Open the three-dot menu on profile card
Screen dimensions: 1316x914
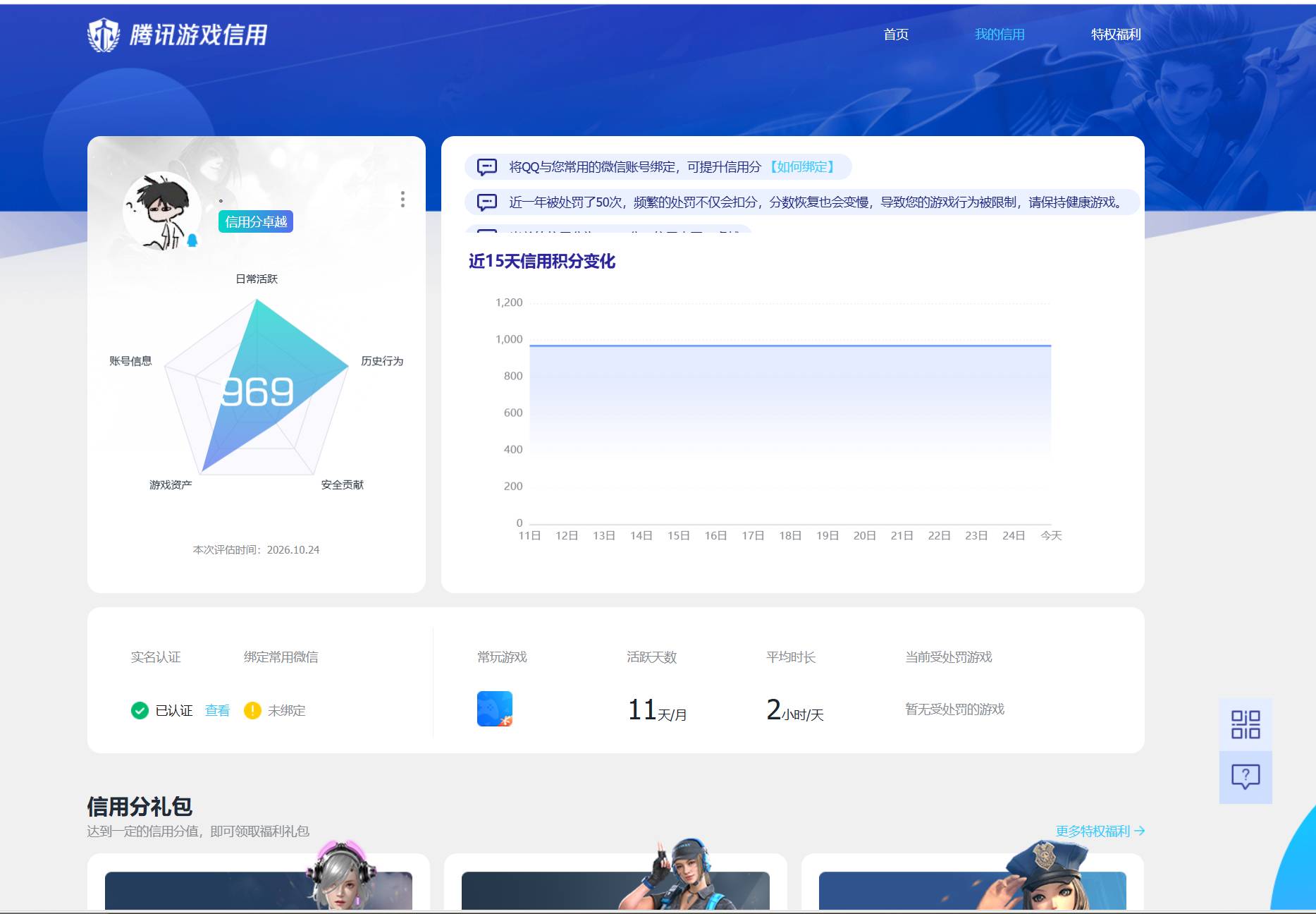point(402,200)
